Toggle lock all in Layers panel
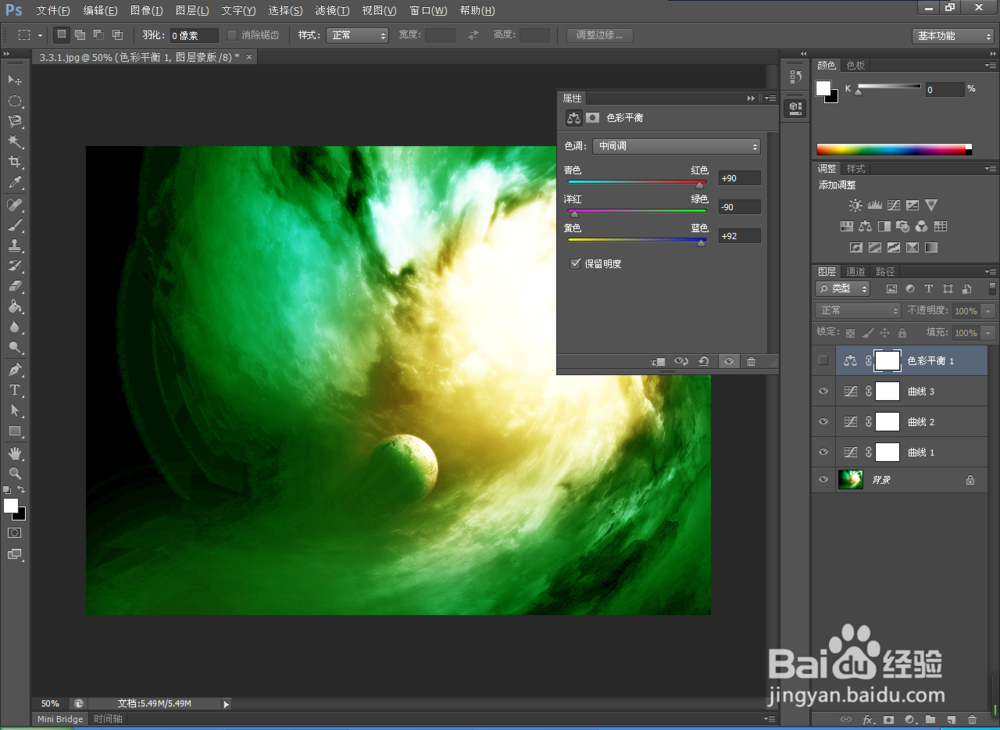 (902, 333)
